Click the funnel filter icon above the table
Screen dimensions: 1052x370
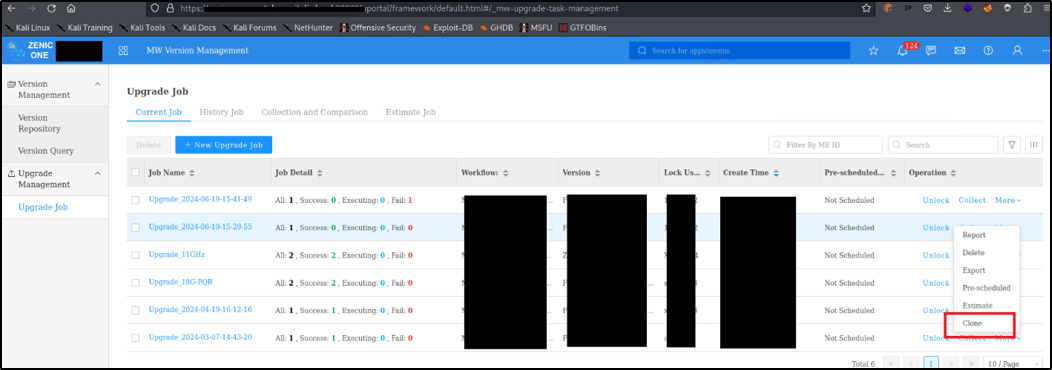tap(1011, 144)
